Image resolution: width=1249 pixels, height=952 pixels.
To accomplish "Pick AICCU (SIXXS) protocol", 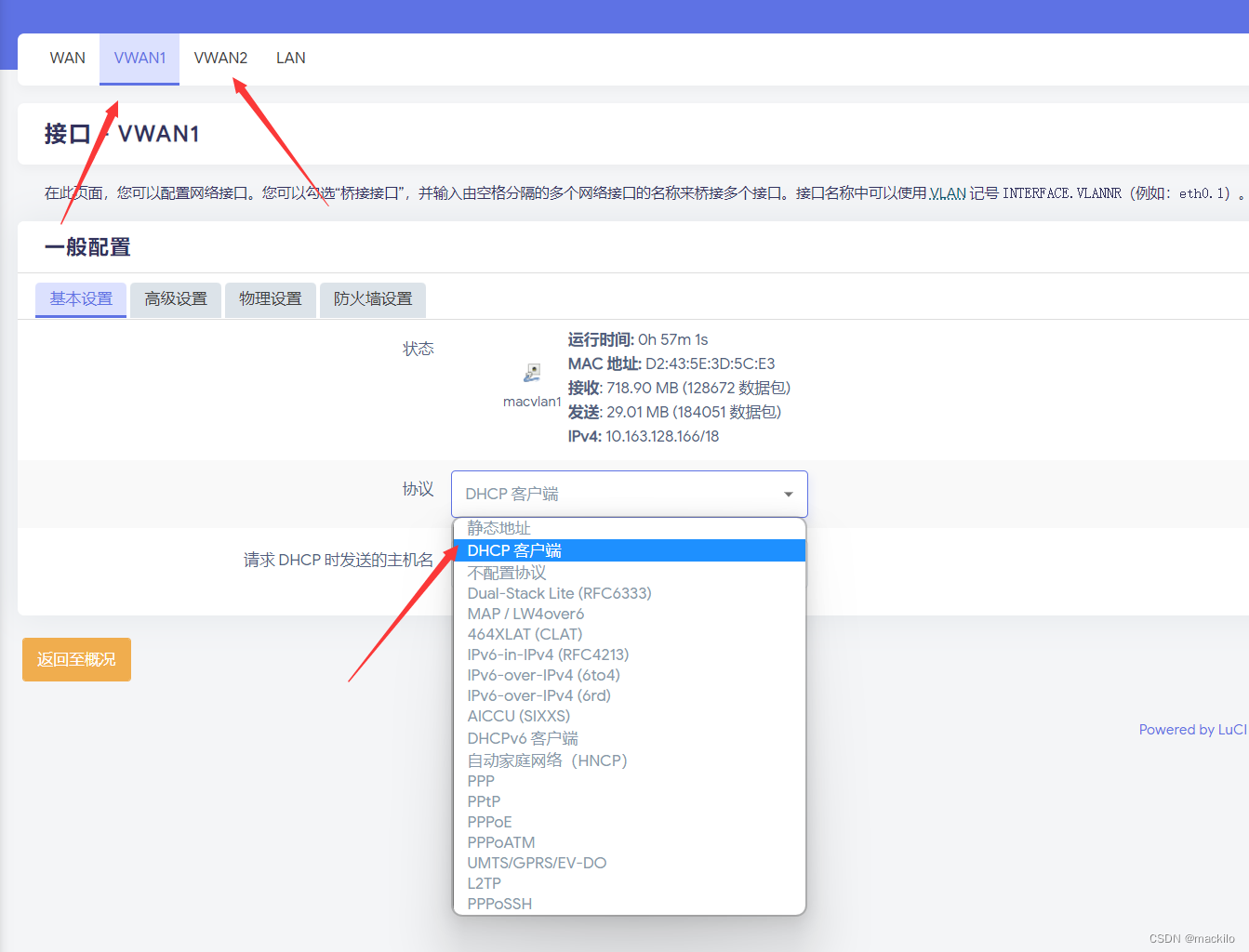I will 629,716.
